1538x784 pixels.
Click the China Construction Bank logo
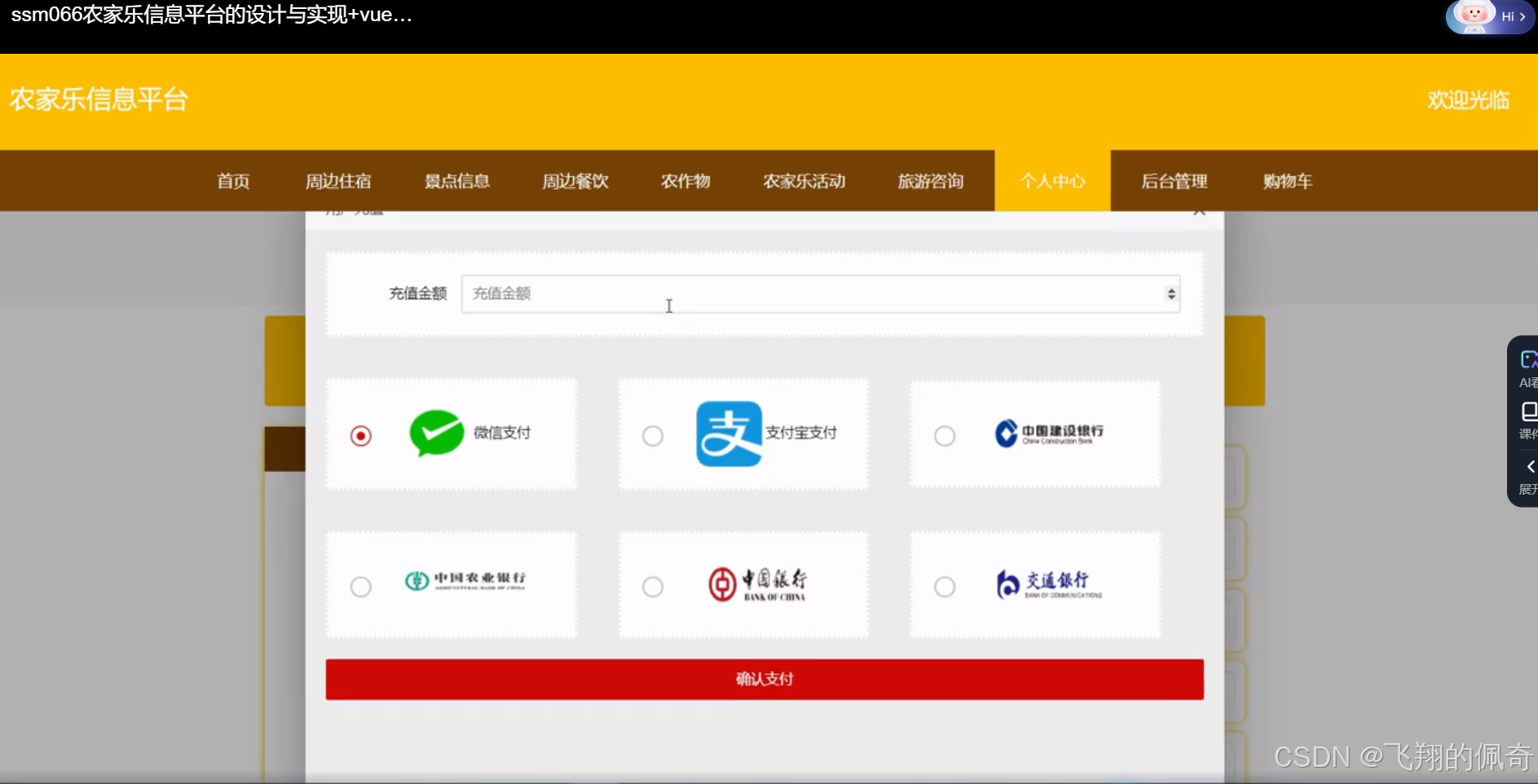pos(1049,433)
